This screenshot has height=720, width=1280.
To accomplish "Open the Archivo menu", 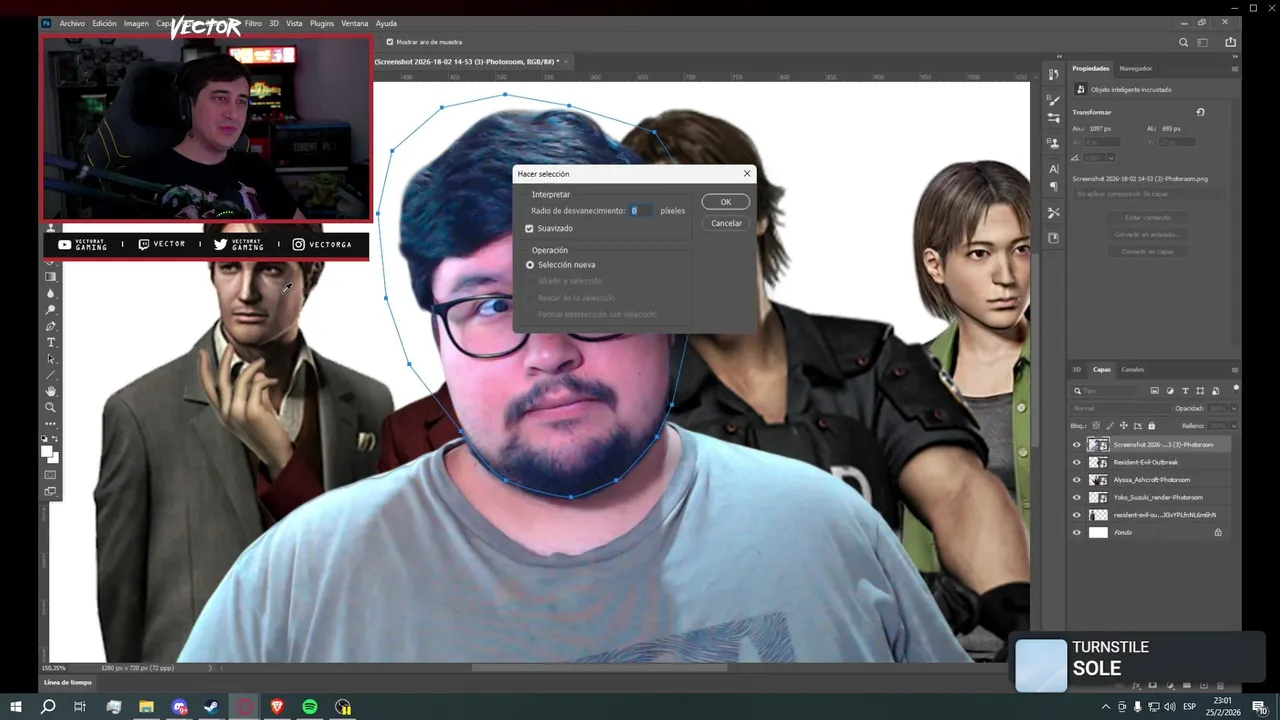I will [72, 23].
